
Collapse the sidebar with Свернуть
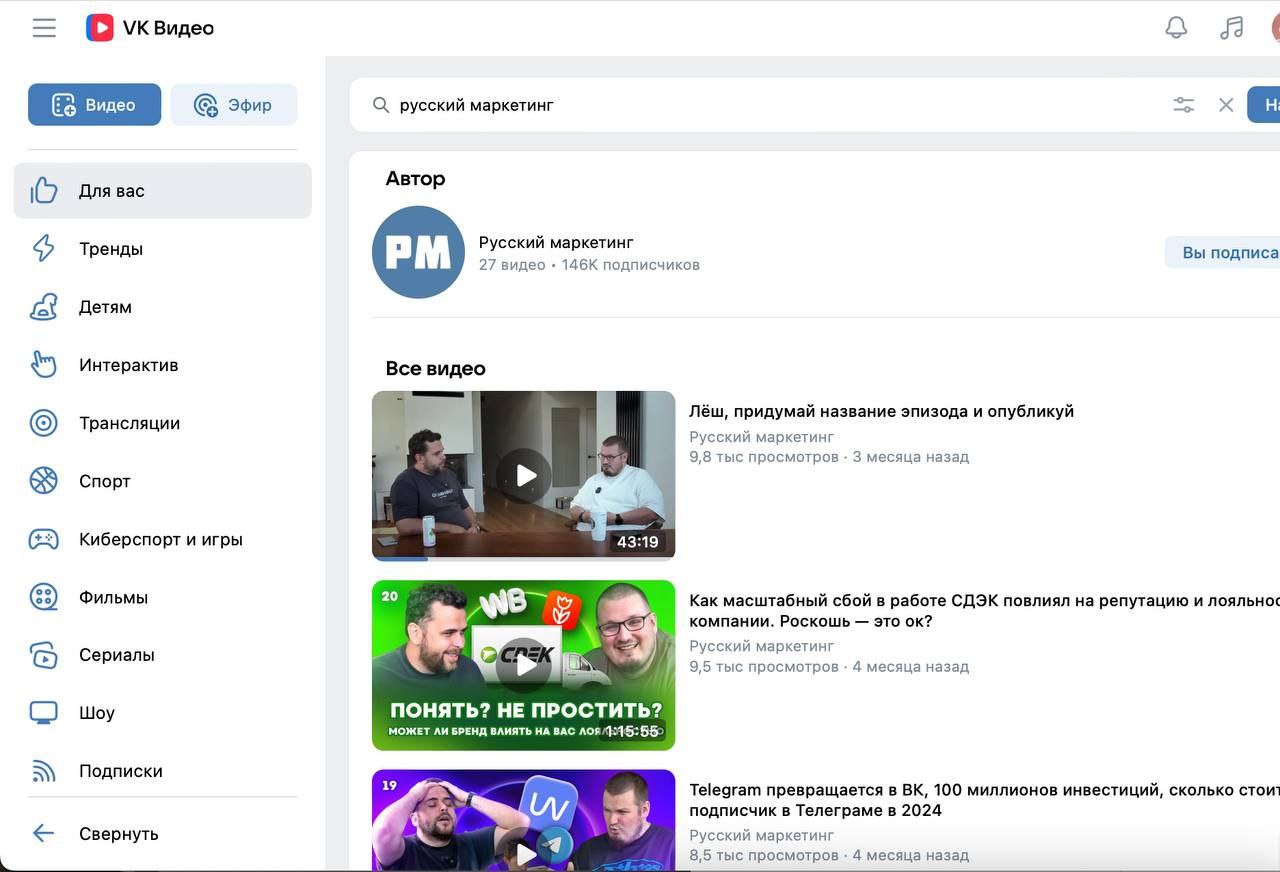pyautogui.click(x=163, y=834)
